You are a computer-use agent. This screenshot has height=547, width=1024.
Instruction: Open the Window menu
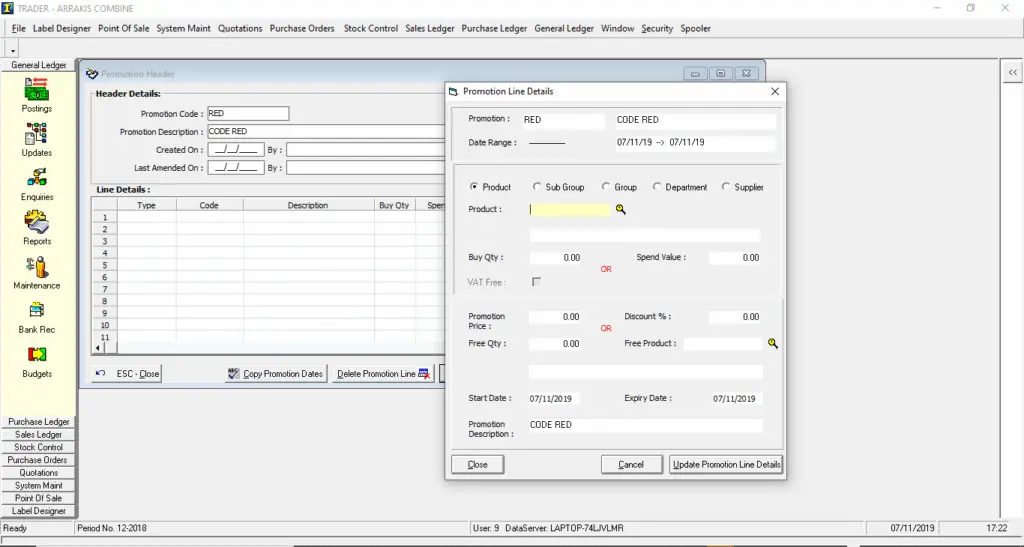click(618, 29)
